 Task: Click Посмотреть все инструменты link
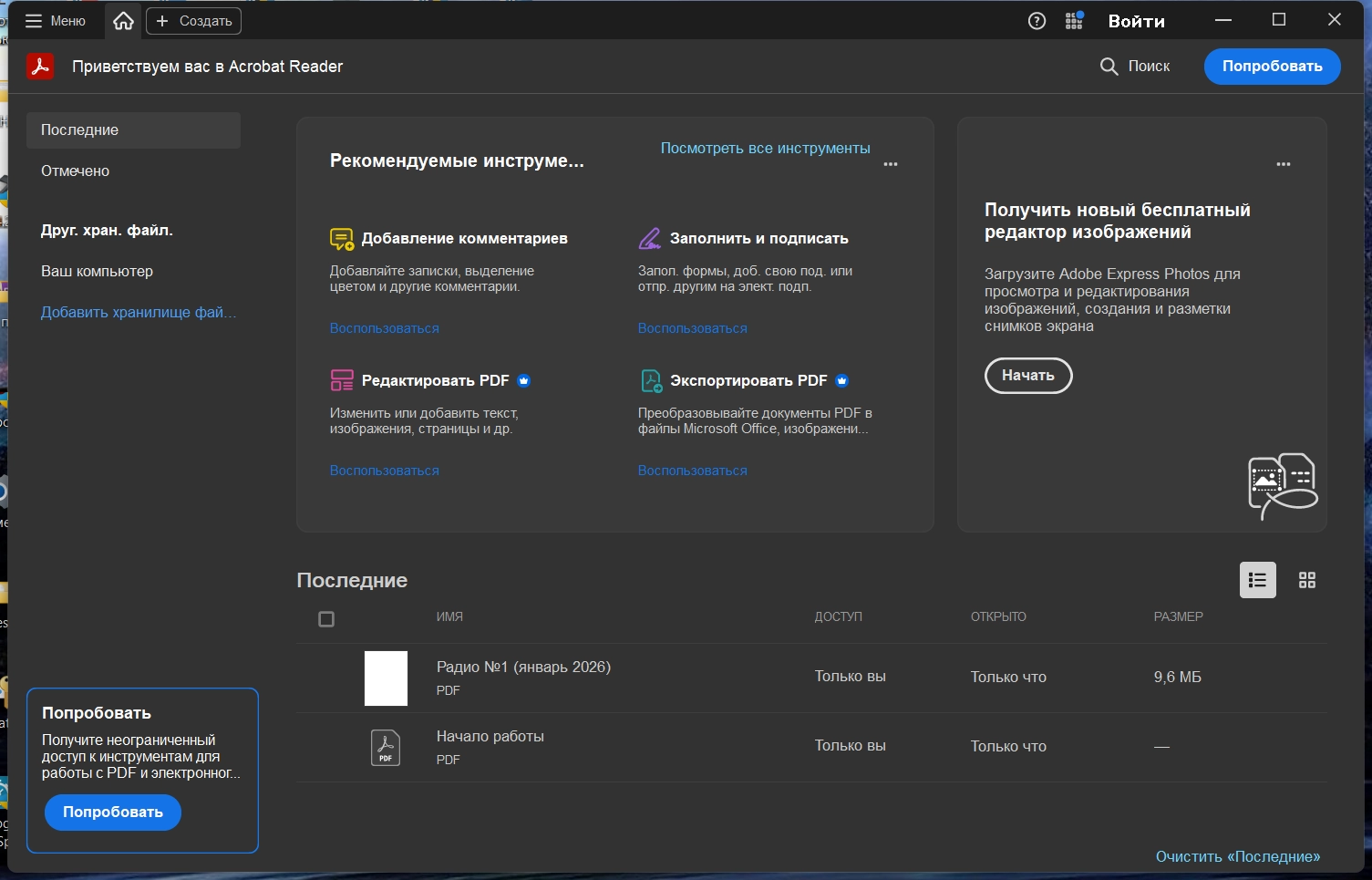pos(765,148)
